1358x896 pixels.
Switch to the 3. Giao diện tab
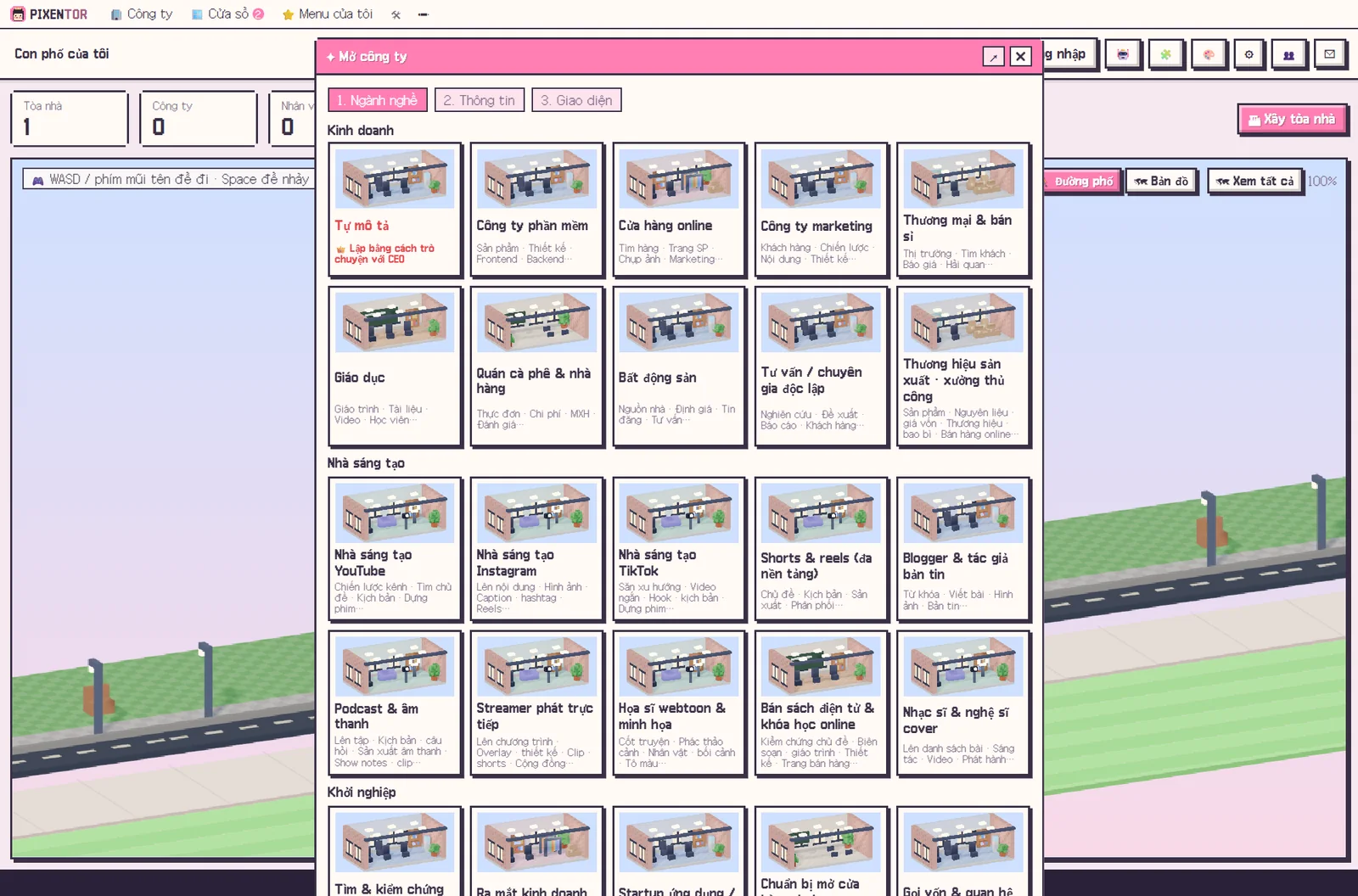[577, 100]
